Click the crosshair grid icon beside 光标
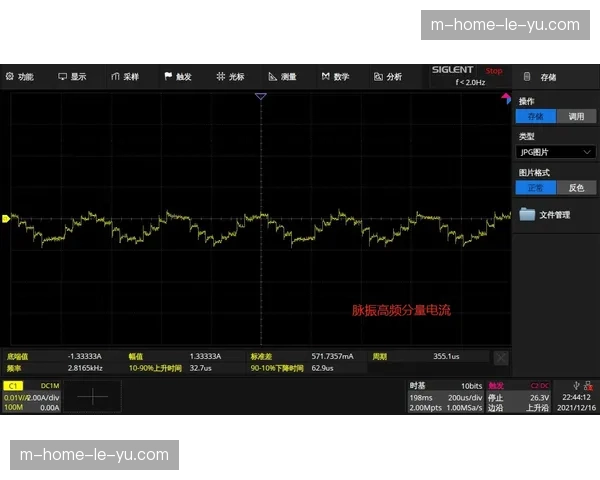Screen dimensions: 600x480 (x=220, y=76)
